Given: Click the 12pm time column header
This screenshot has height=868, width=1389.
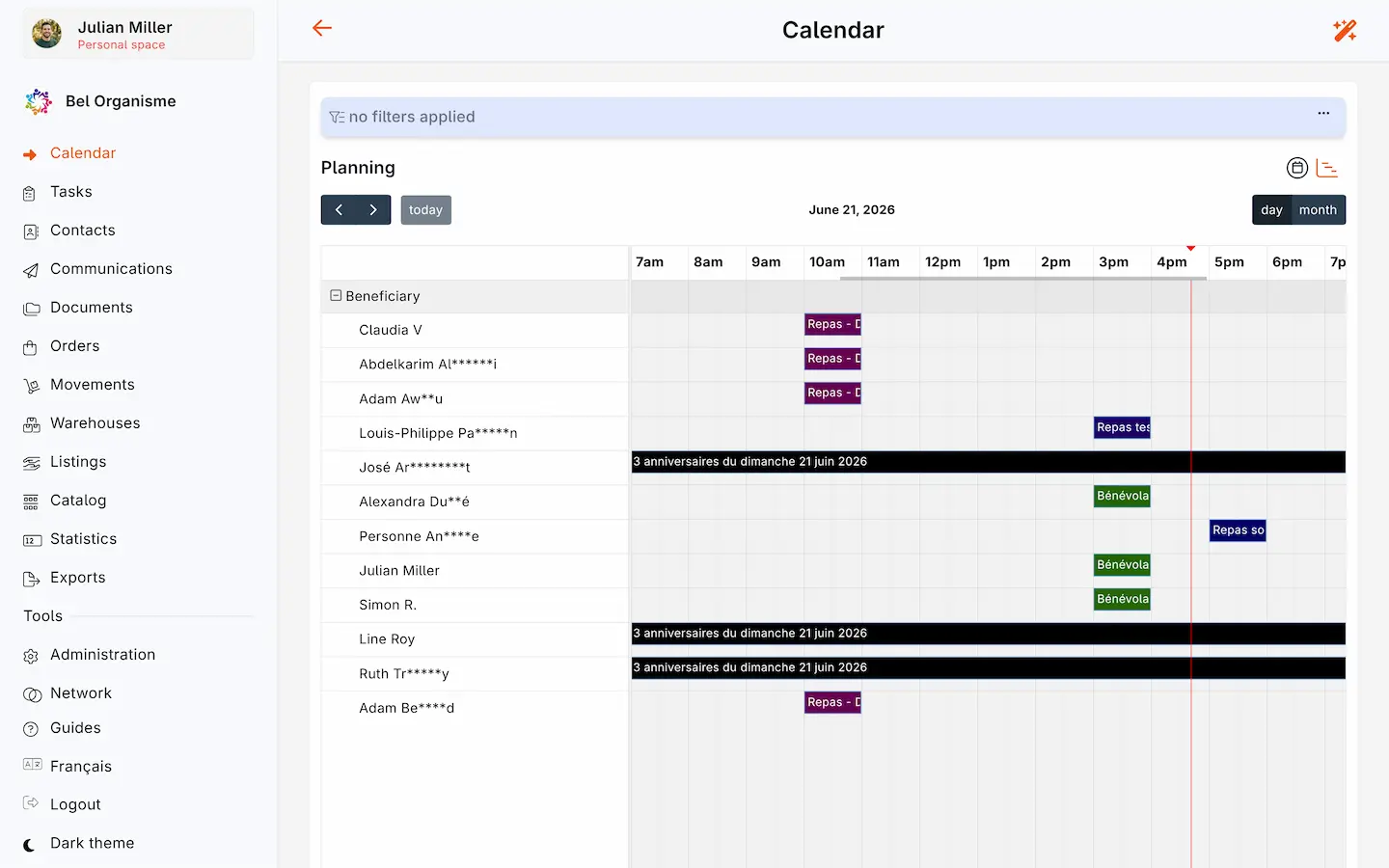Looking at the screenshot, I should click(943, 262).
